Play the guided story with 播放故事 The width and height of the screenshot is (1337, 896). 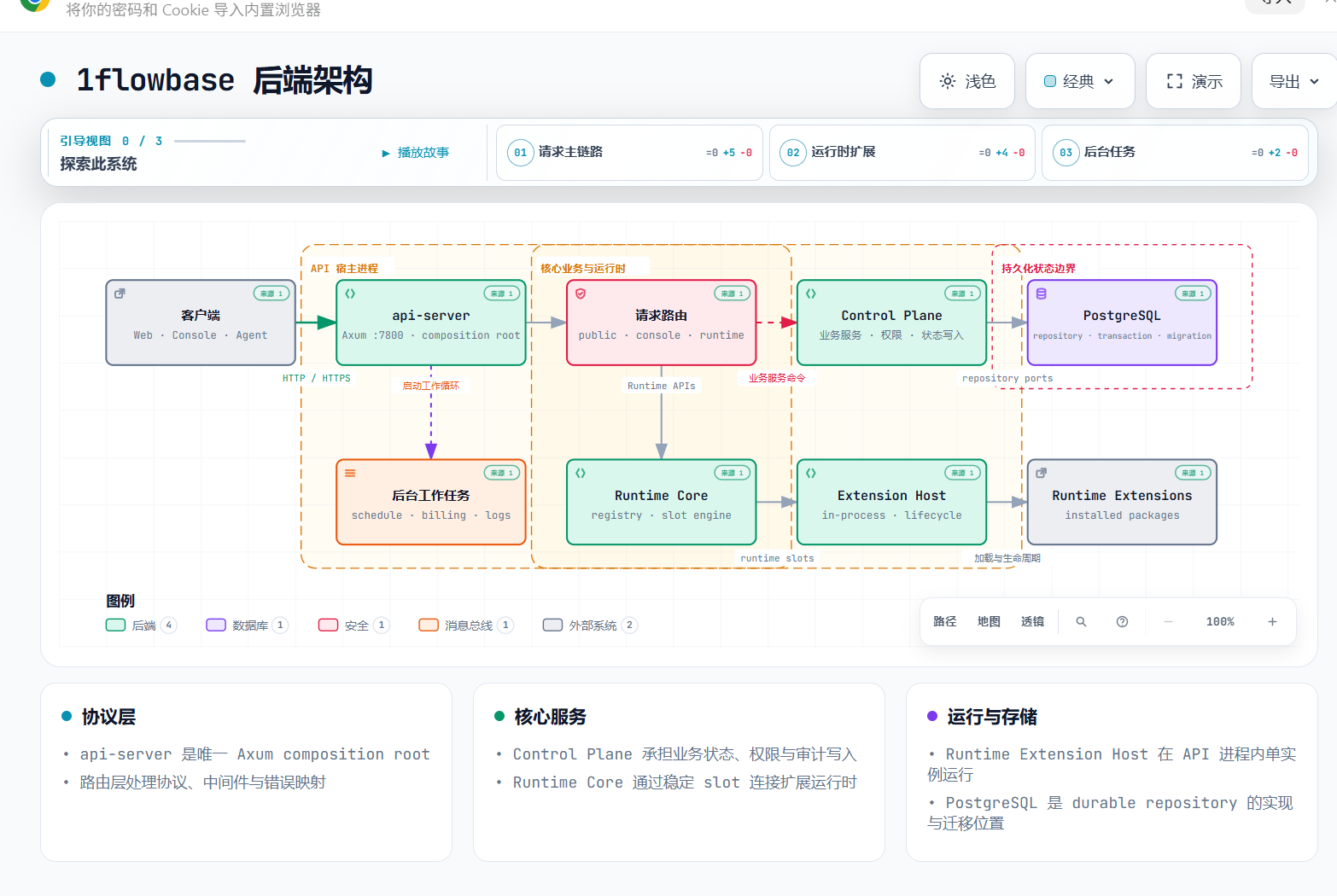click(x=416, y=153)
